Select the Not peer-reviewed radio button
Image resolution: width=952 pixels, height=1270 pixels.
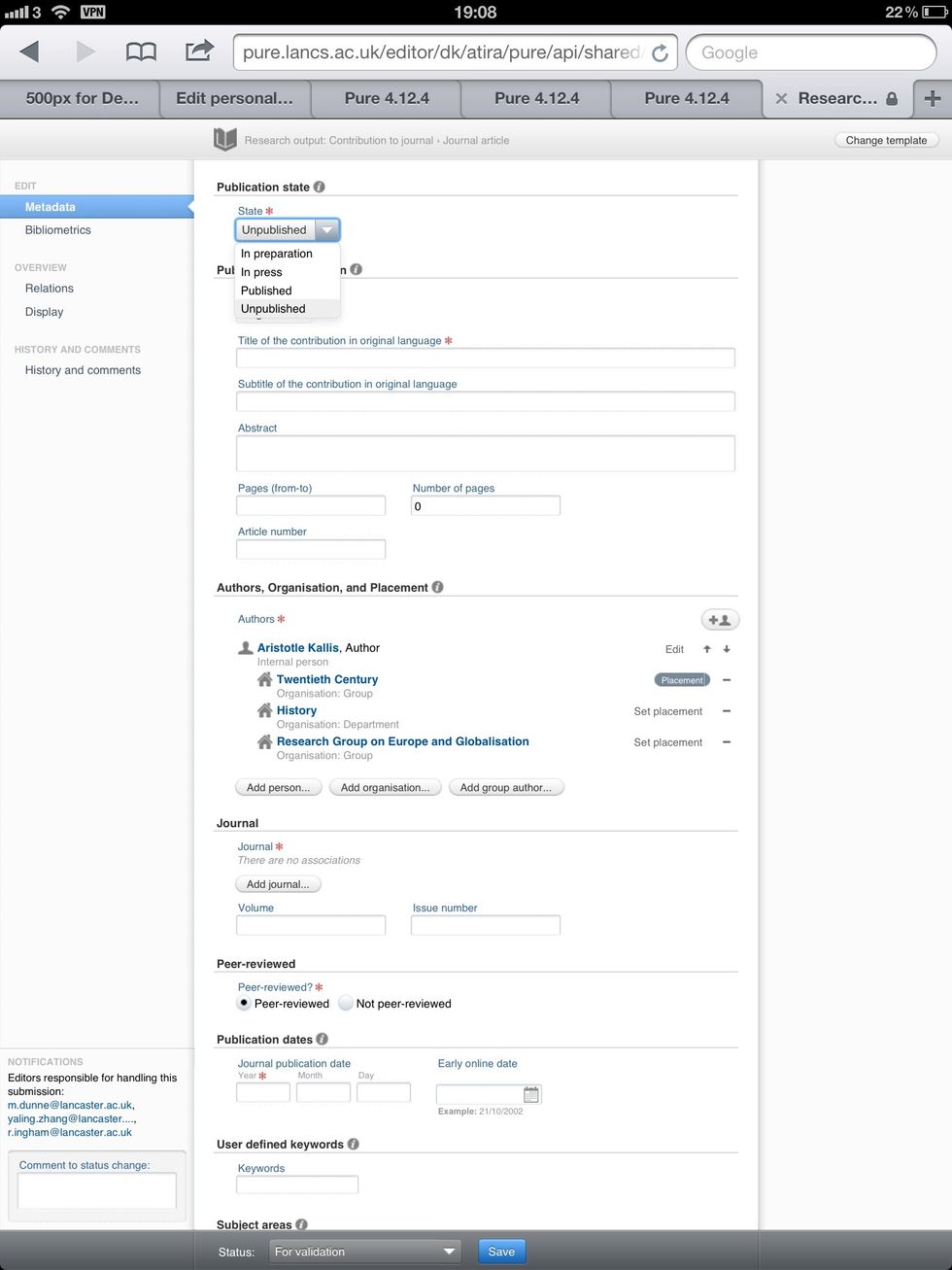[x=345, y=1003]
